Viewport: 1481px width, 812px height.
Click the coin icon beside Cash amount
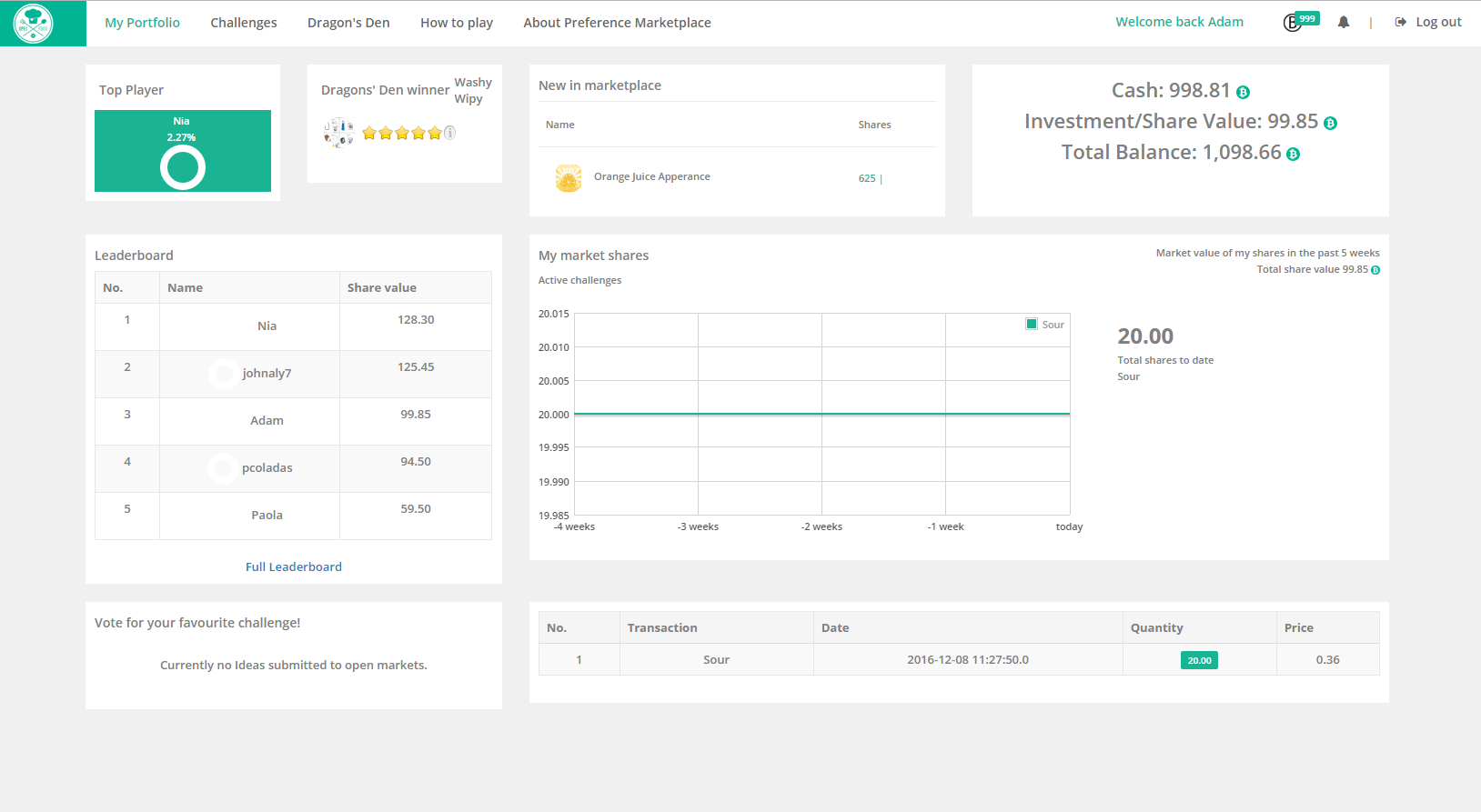(1243, 92)
